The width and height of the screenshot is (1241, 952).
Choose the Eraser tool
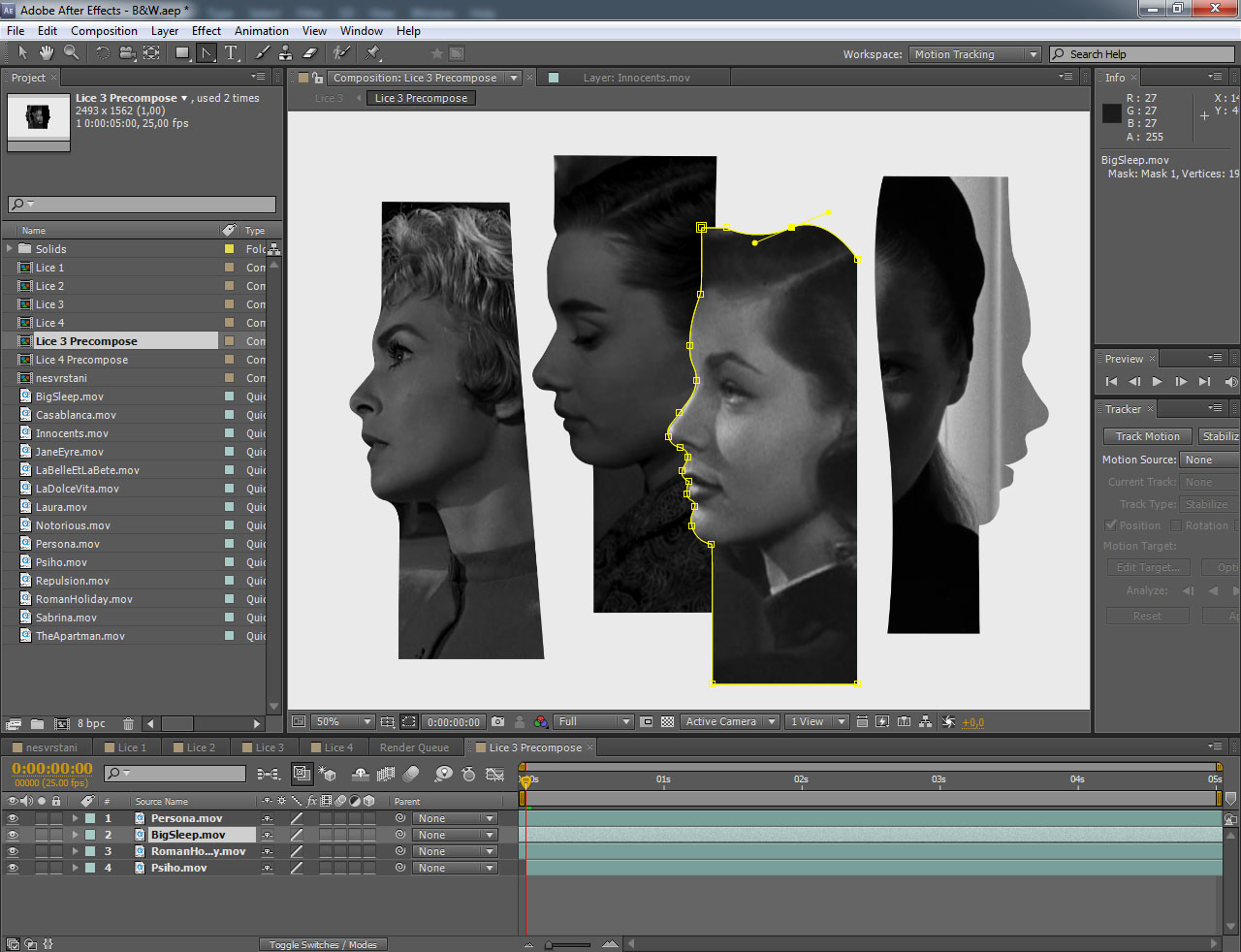[x=310, y=53]
